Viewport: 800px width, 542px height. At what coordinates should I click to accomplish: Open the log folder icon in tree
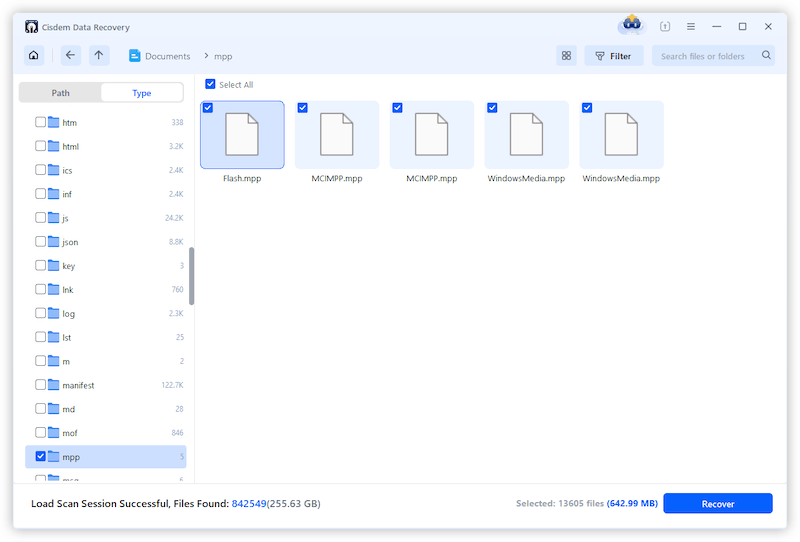[x=54, y=313]
